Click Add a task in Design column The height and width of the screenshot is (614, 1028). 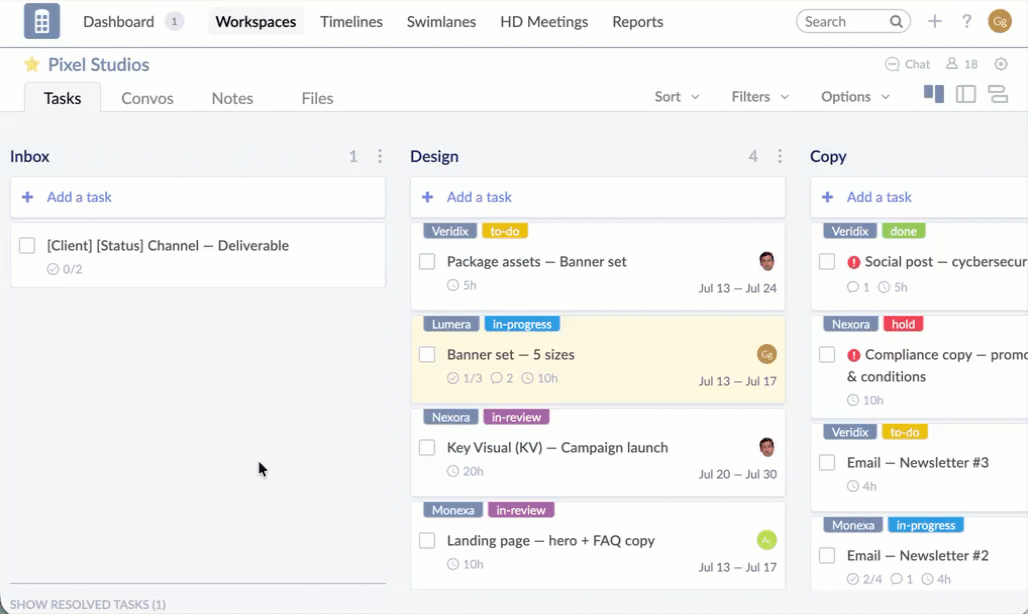(x=597, y=197)
